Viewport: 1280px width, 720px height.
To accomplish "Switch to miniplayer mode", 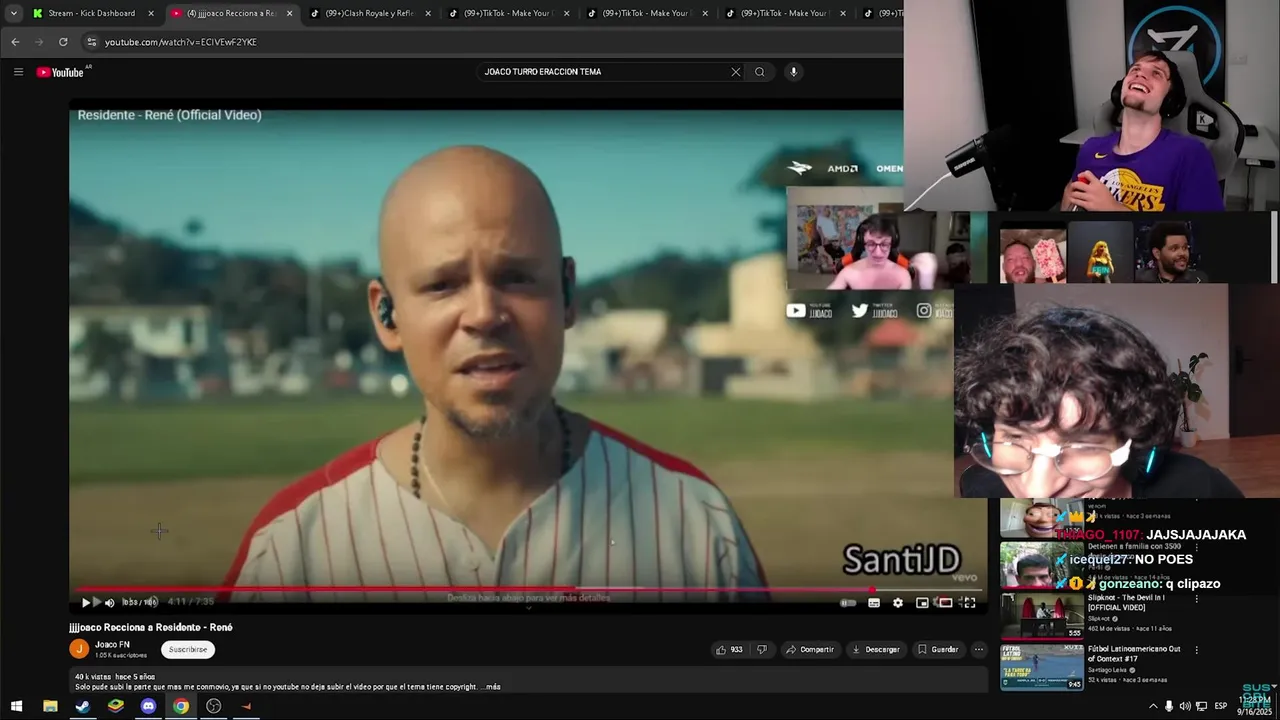I will click(922, 603).
